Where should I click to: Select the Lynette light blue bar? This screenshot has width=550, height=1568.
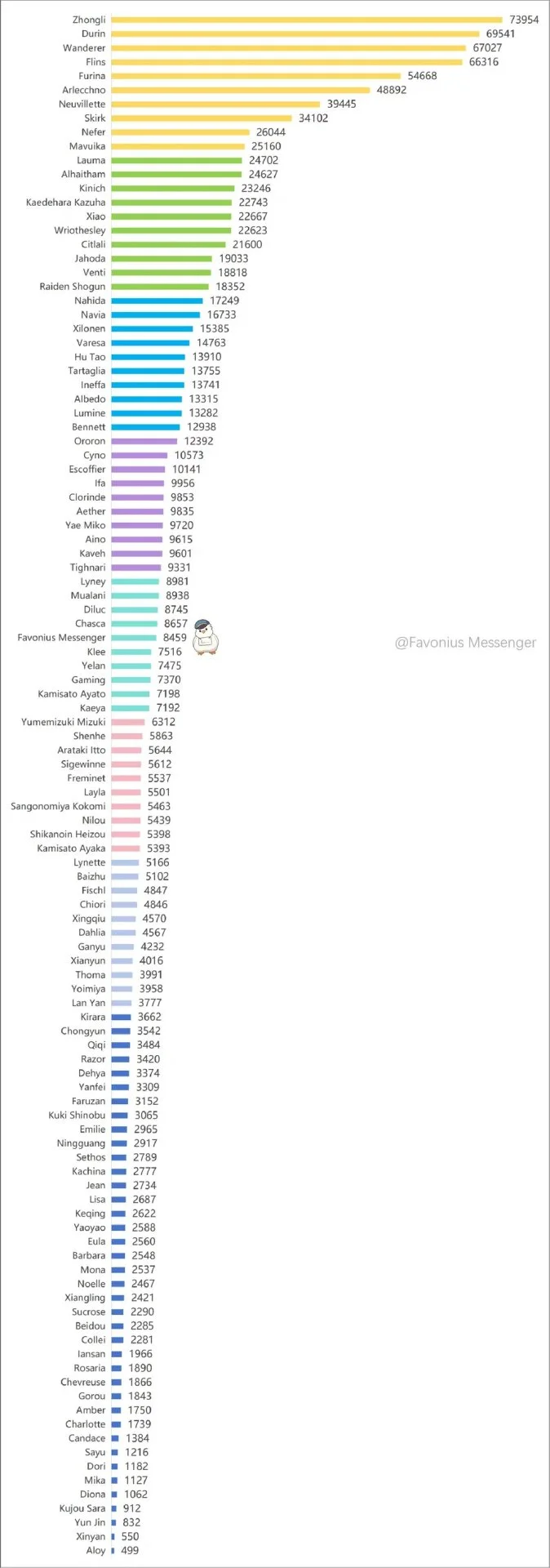pos(126,862)
